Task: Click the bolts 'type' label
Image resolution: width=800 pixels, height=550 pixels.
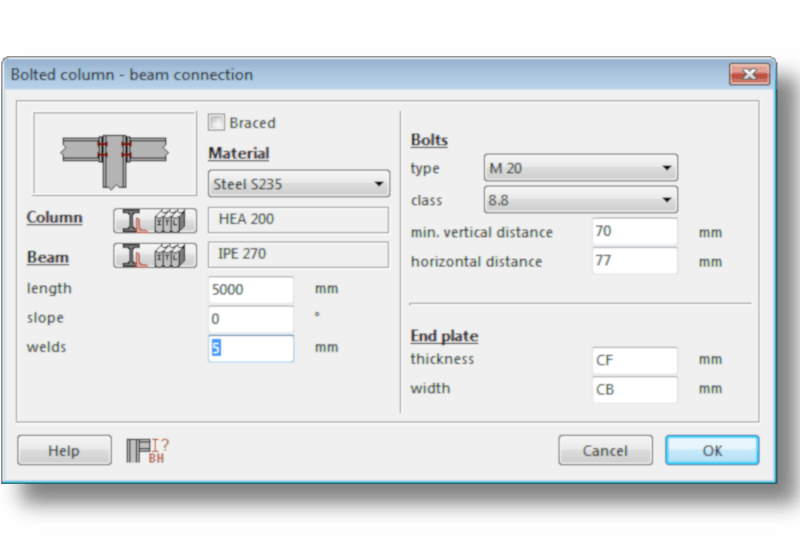Action: [425, 169]
